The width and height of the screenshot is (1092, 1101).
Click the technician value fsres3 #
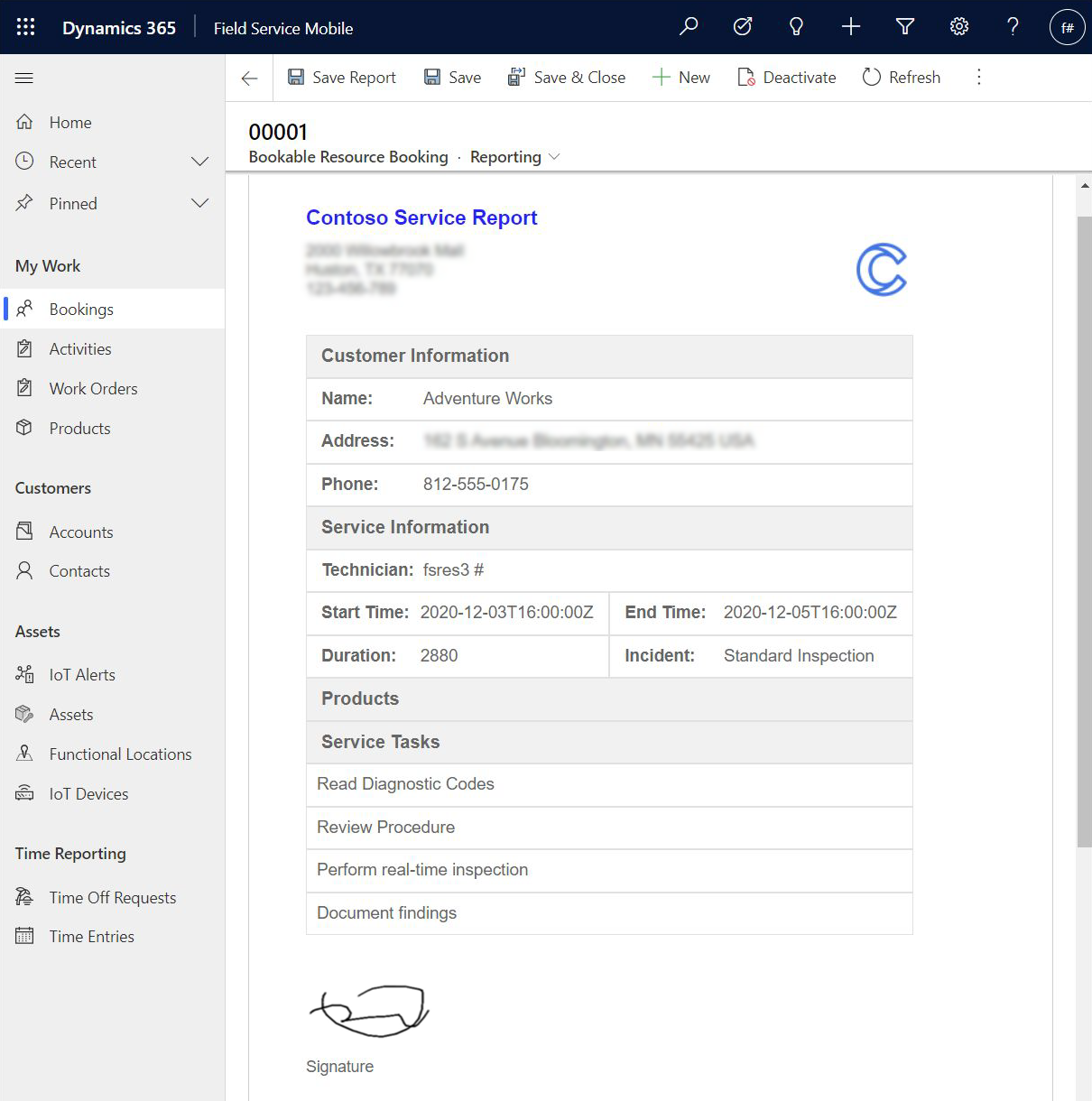point(453,570)
